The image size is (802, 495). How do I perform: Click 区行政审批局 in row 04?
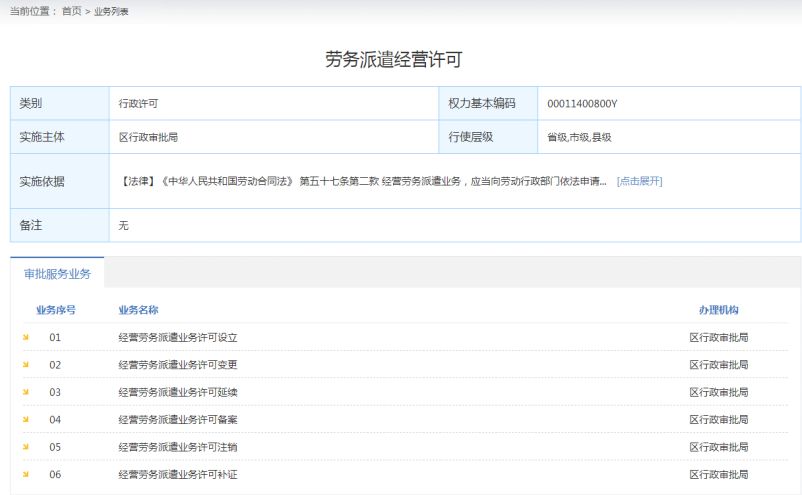point(719,419)
